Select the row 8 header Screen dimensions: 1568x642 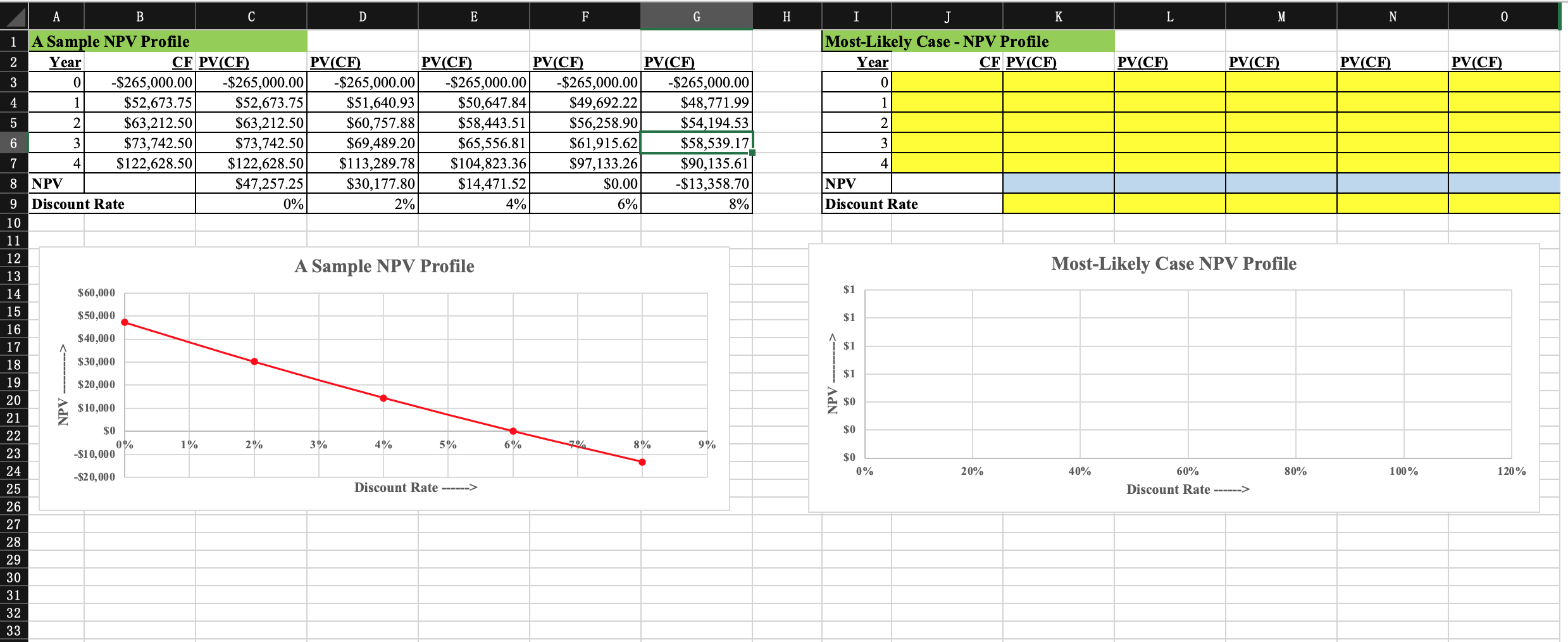[13, 183]
